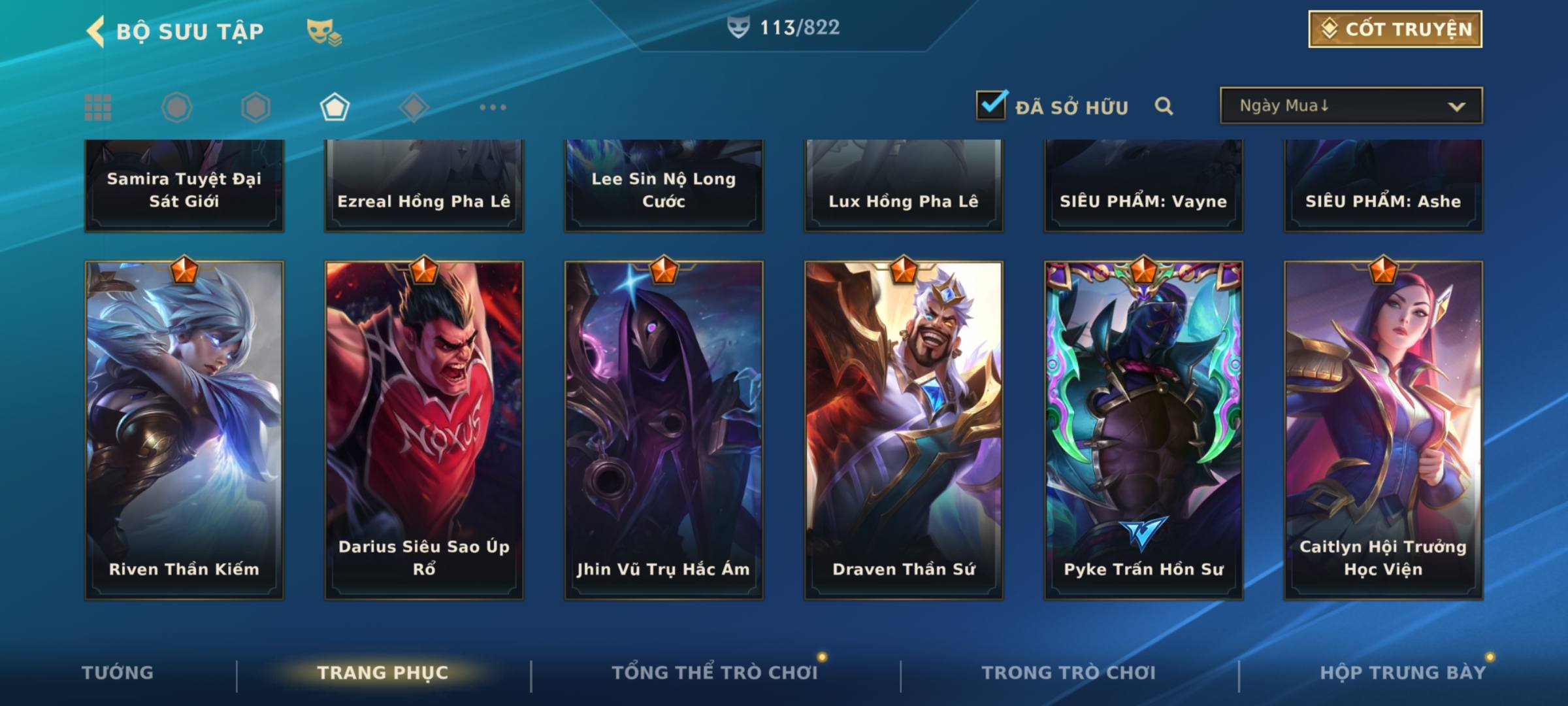Open the skin search magnifier
This screenshot has width=1568, height=706.
click(x=1164, y=106)
